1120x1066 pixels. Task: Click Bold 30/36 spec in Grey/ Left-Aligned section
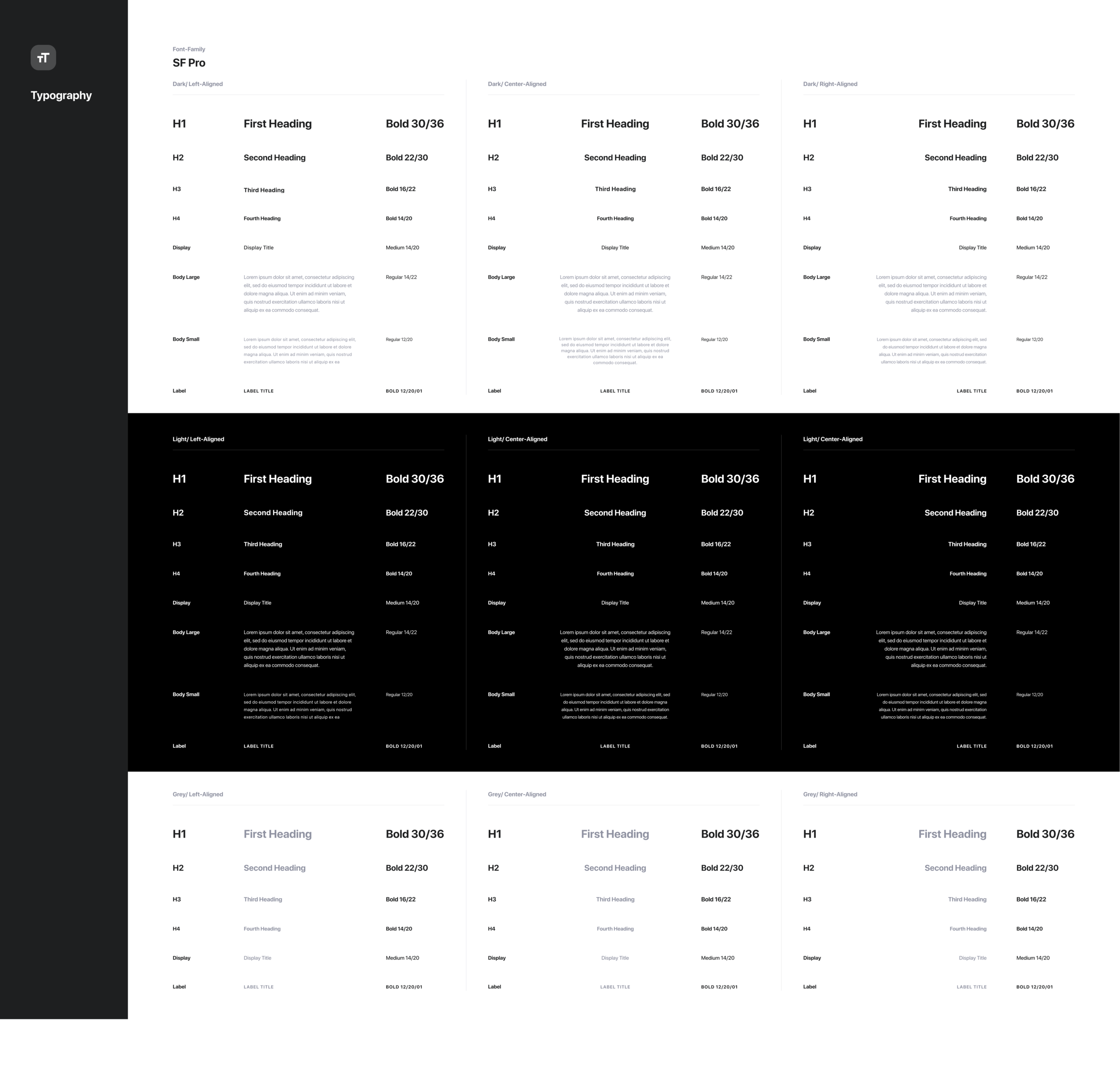pos(415,834)
